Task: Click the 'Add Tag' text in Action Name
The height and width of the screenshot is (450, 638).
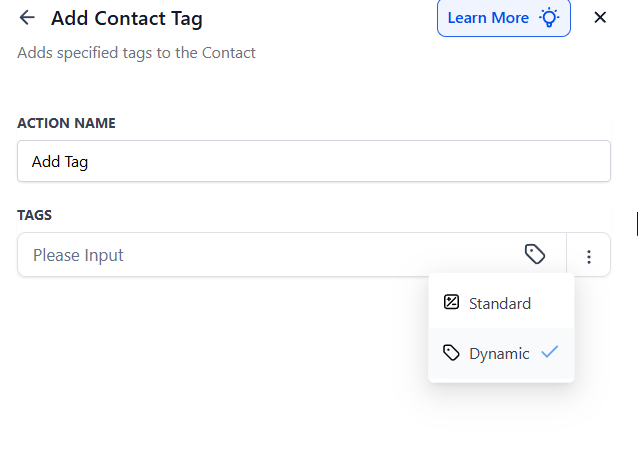Action: point(60,161)
